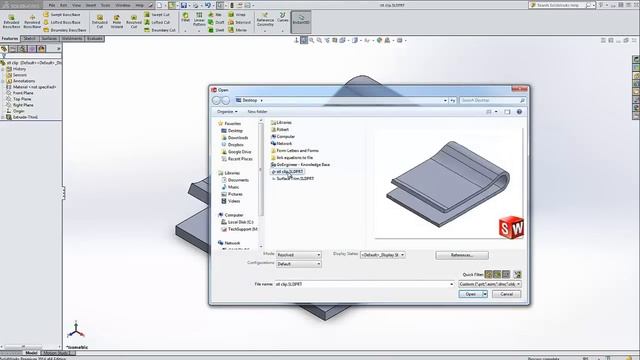The width and height of the screenshot is (640, 360).
Task: Select the Lofted Boss/Base tool
Action: (x=62, y=22)
